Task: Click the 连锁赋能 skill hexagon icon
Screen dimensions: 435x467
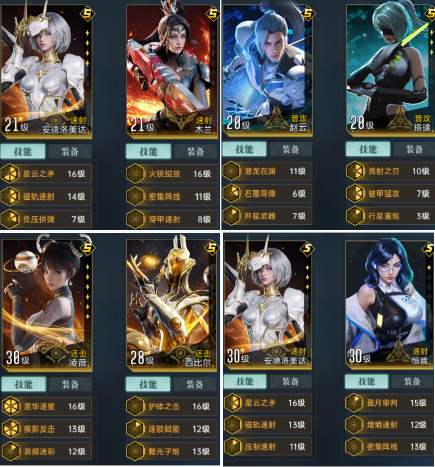Action: tap(135, 429)
